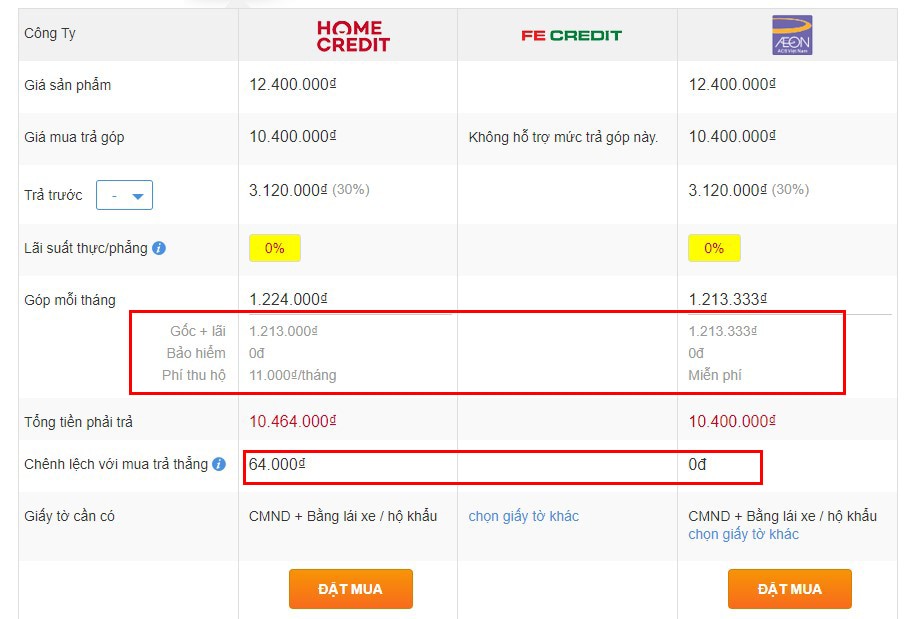The image size is (911, 619).
Task: Select AEON monthly payment 1.213.333đ
Action: (727, 299)
